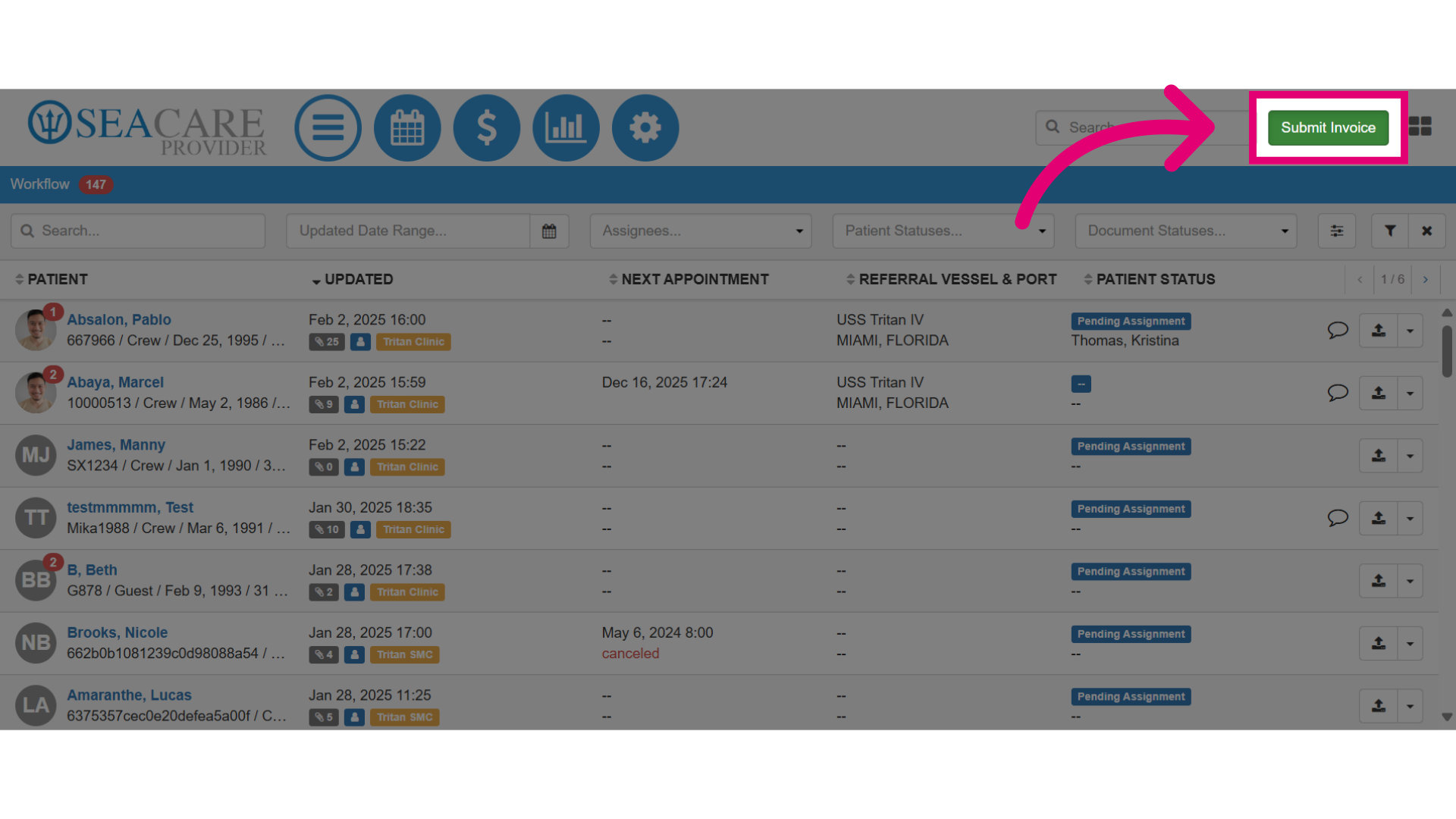This screenshot has height=819, width=1456.
Task: Sort by PATIENT STATUS column
Action: tap(1150, 279)
